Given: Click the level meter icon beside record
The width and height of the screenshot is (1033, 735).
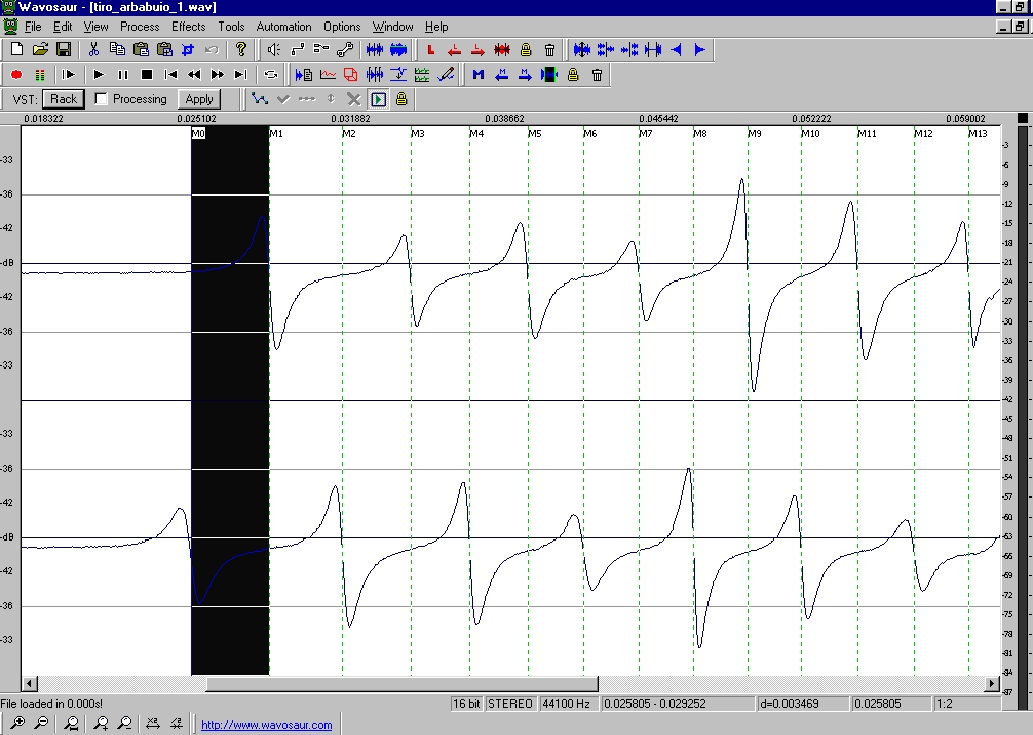Looking at the screenshot, I should coord(40,74).
